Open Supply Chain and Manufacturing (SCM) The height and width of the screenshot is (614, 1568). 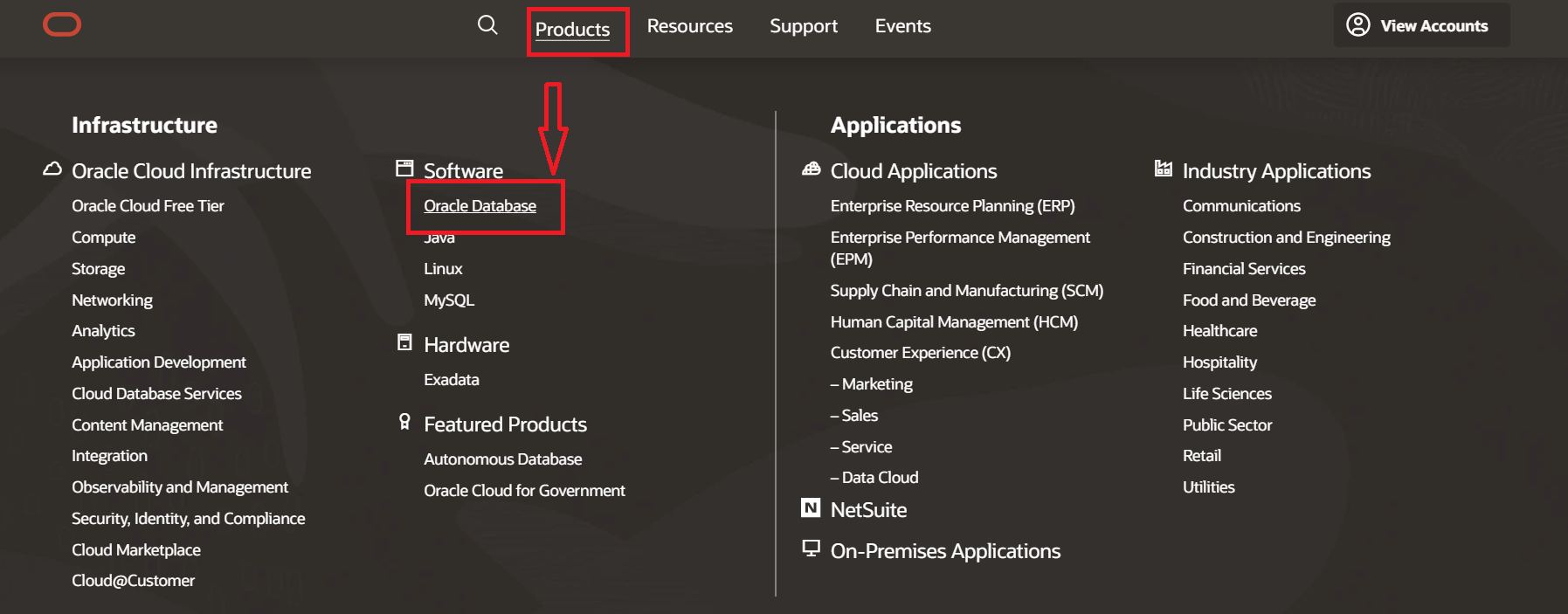[x=966, y=291]
